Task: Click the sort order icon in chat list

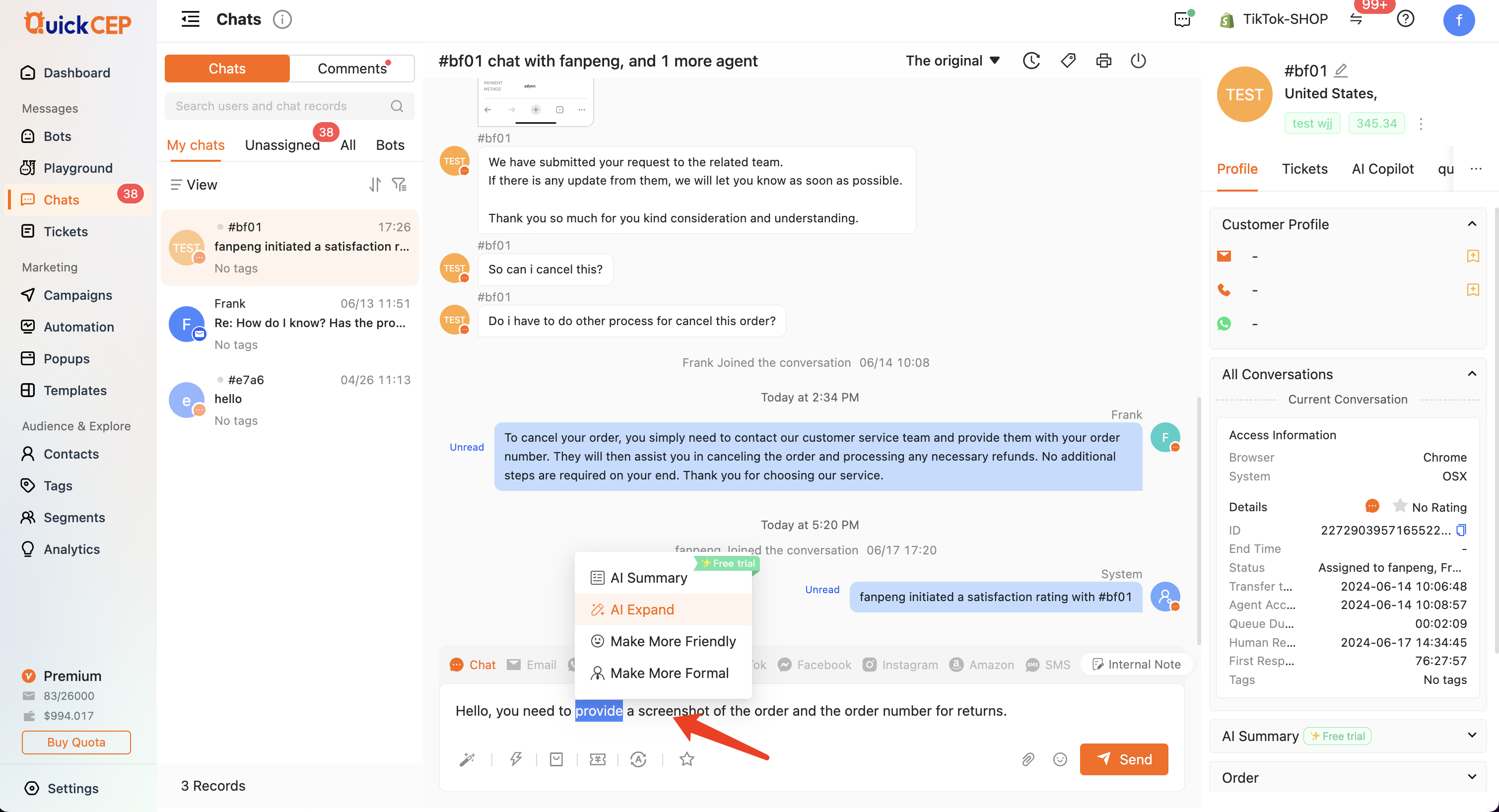Action: (375, 185)
